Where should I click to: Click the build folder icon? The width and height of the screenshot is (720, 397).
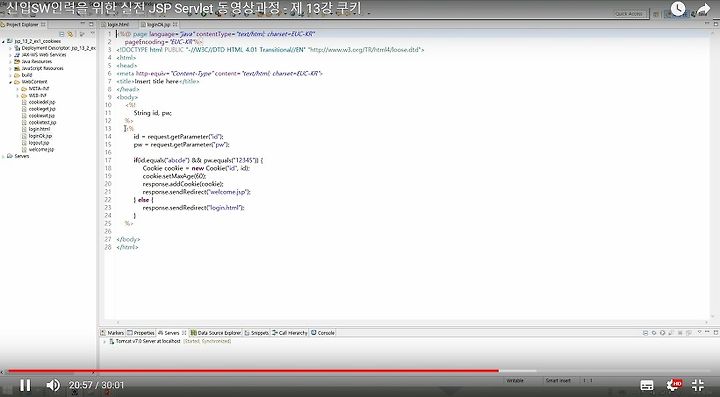pos(17,75)
